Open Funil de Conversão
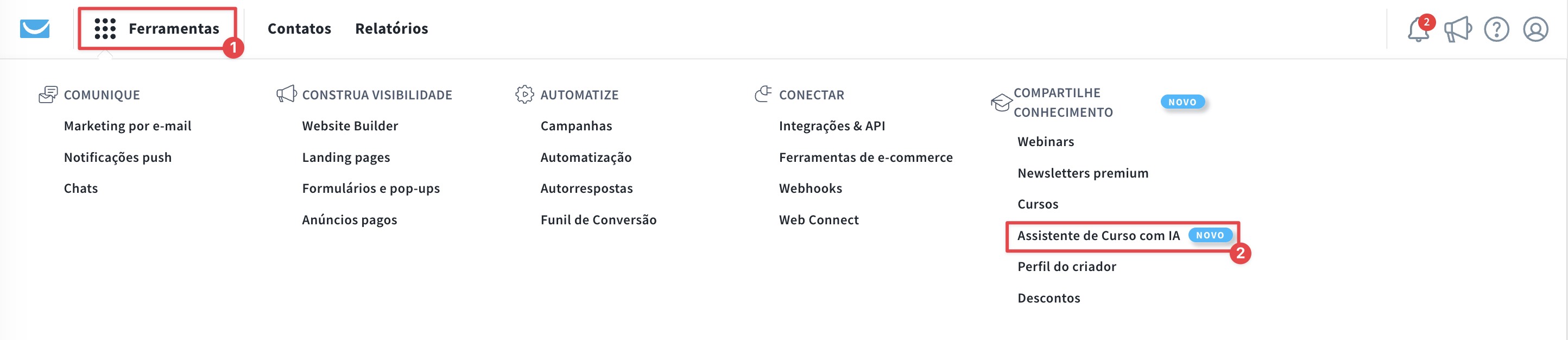This screenshot has width=1568, height=340. tap(598, 220)
